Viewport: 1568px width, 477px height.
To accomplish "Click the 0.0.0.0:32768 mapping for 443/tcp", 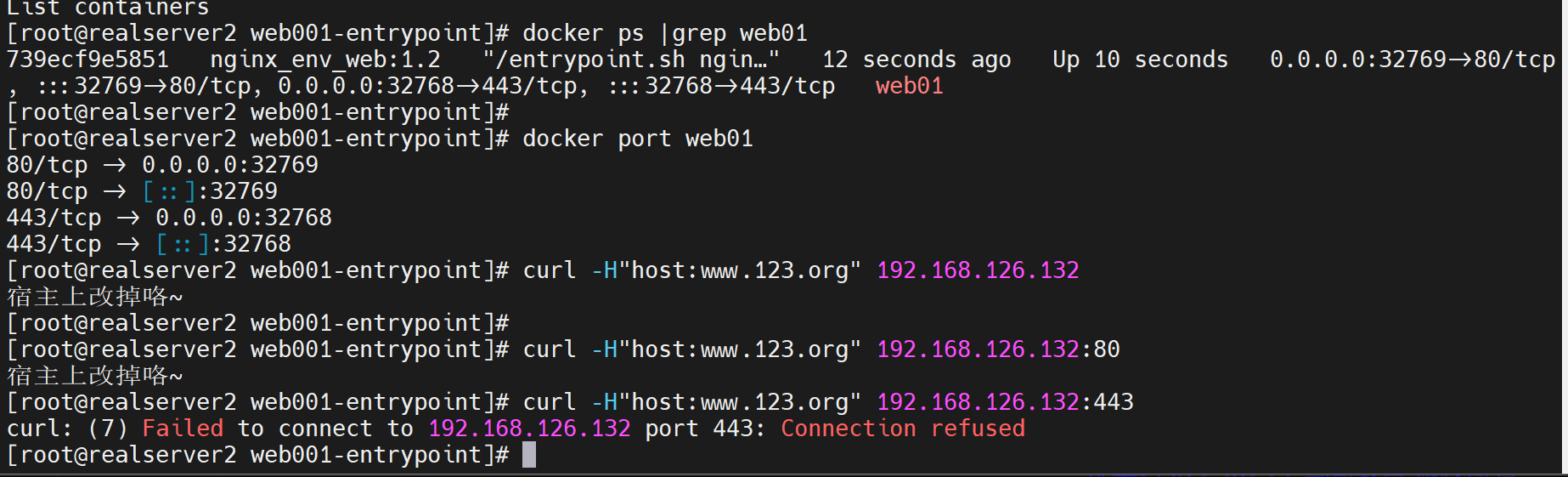I will pyautogui.click(x=244, y=218).
